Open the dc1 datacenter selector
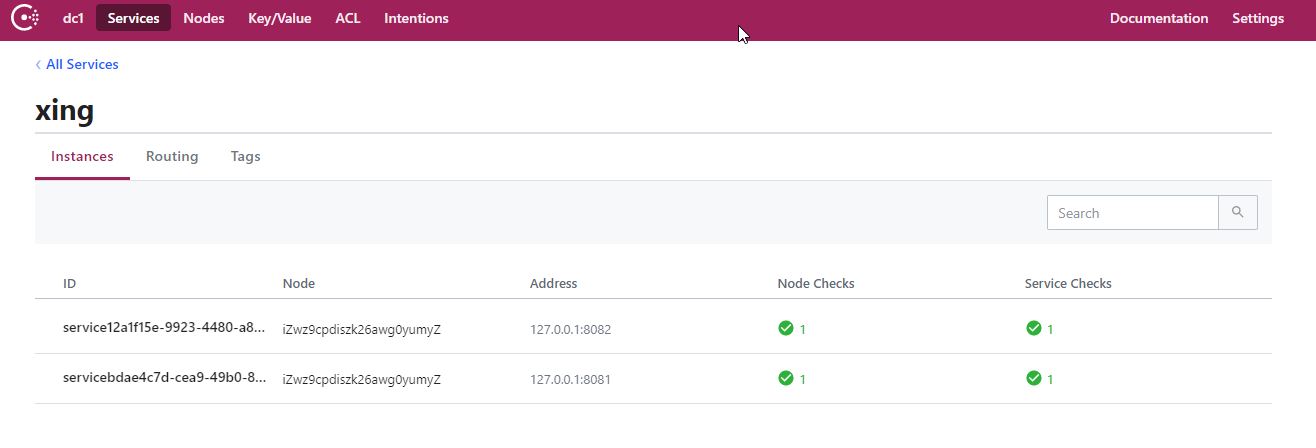This screenshot has height=448, width=1316. (x=73, y=18)
